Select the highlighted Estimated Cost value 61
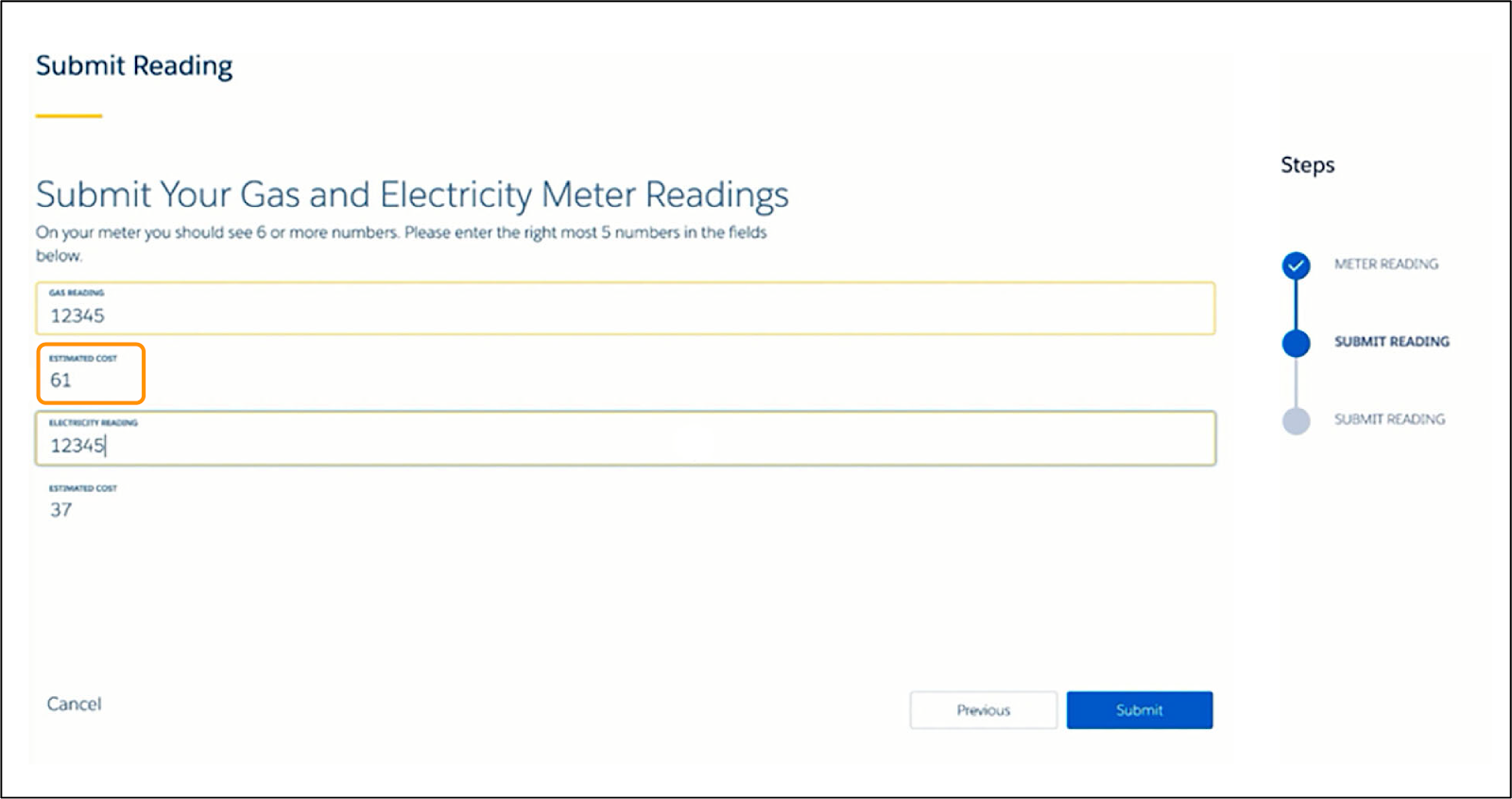Viewport: 1512px width, 799px height. (x=60, y=378)
